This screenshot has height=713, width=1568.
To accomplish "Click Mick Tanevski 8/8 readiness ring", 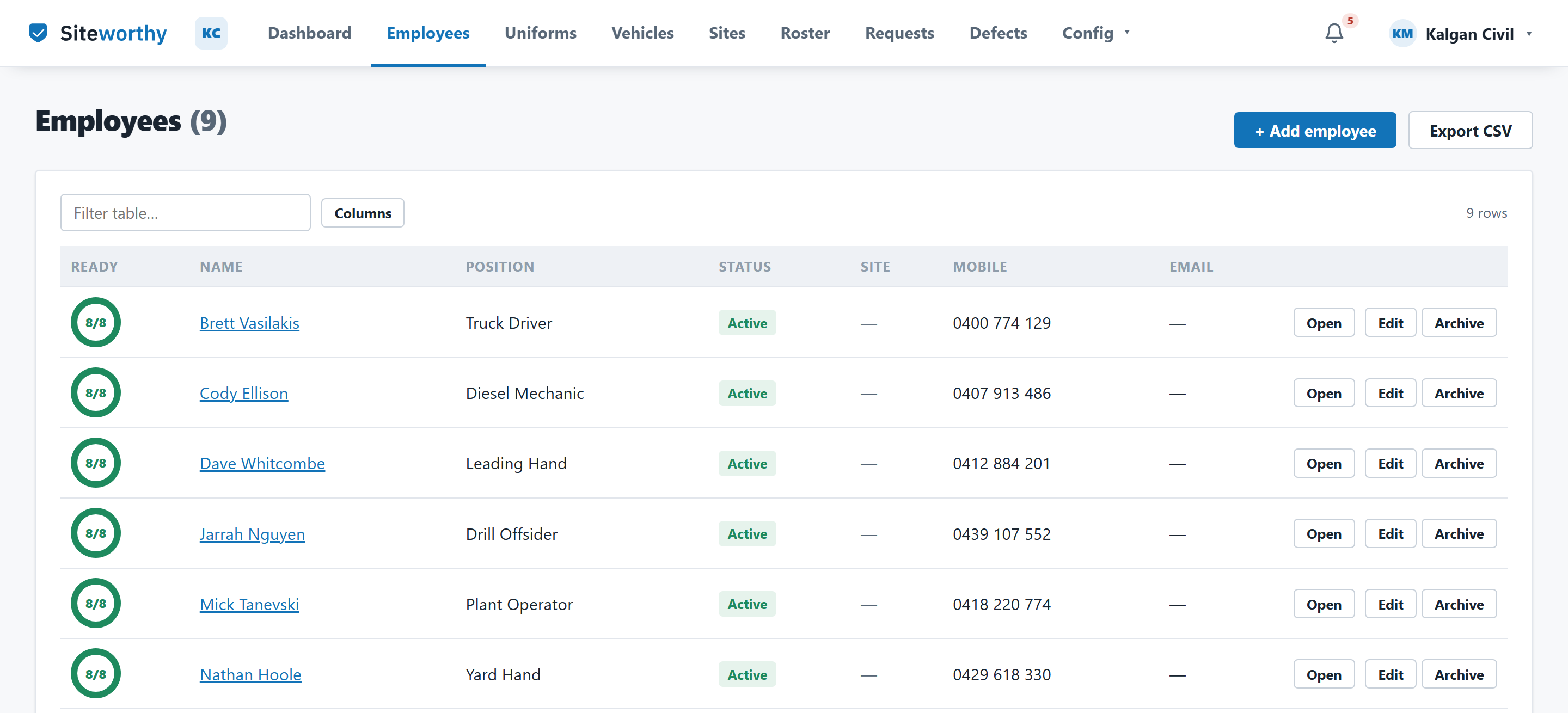I will (96, 604).
